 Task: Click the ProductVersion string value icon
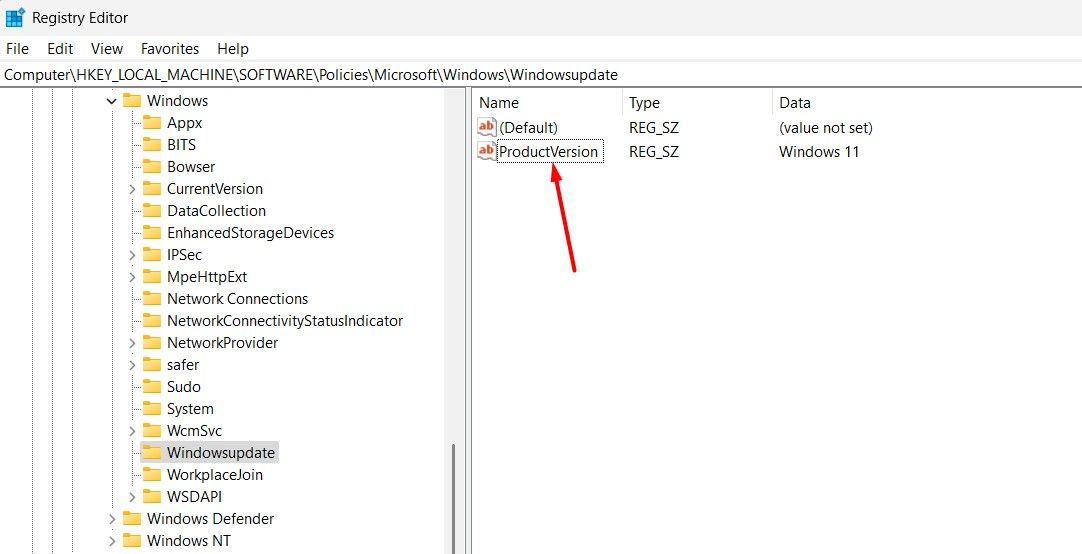coord(486,151)
